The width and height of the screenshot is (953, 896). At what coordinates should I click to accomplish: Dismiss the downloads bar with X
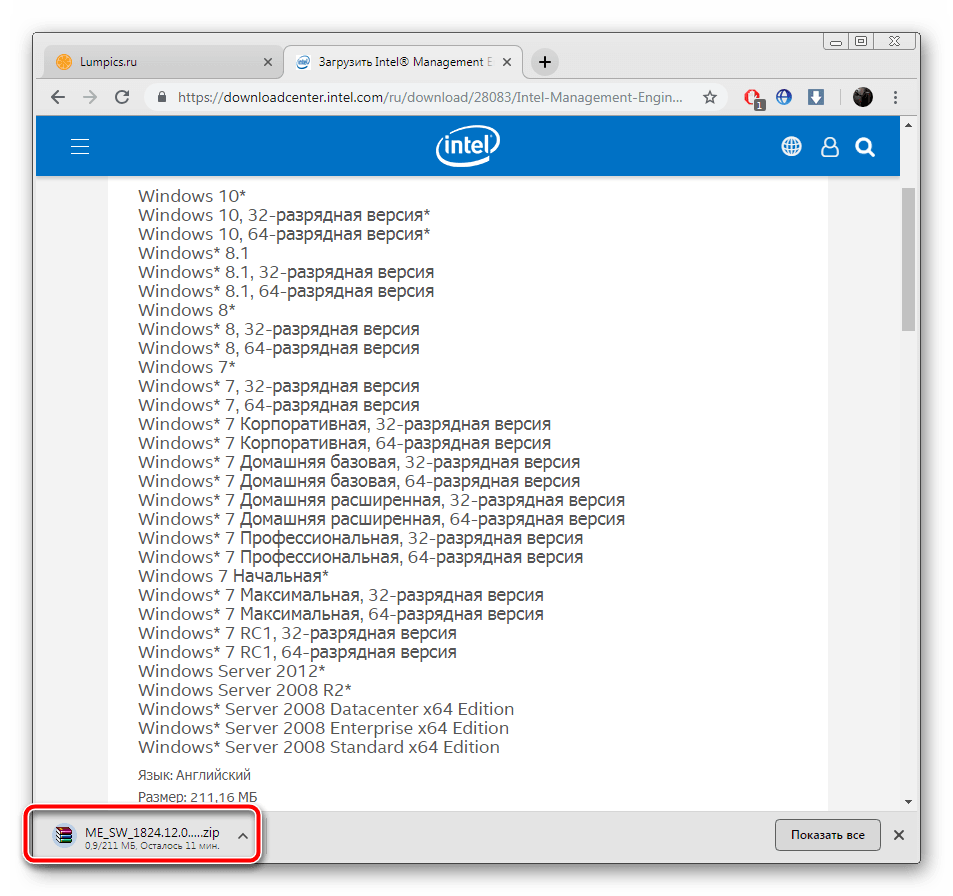[x=898, y=835]
